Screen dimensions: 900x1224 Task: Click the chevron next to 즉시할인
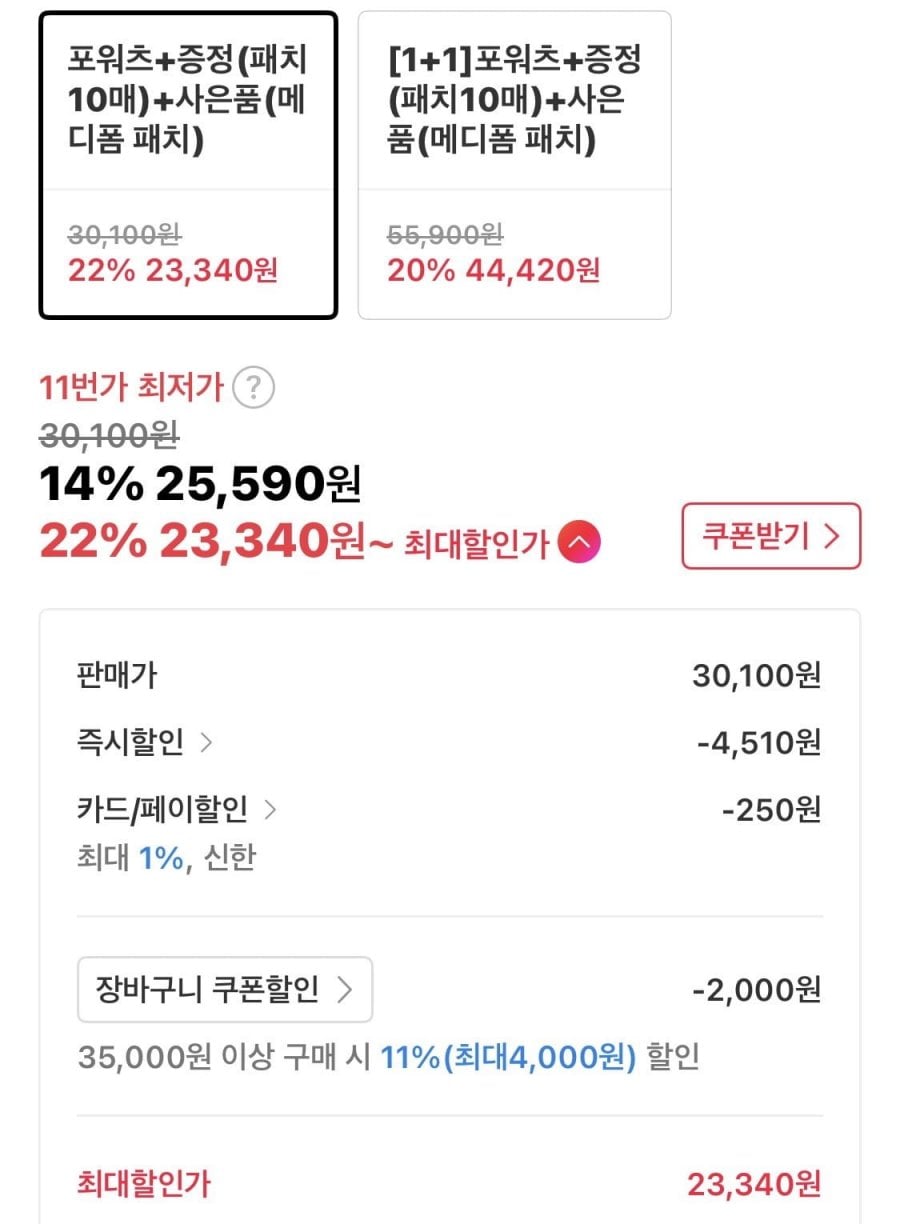(206, 742)
